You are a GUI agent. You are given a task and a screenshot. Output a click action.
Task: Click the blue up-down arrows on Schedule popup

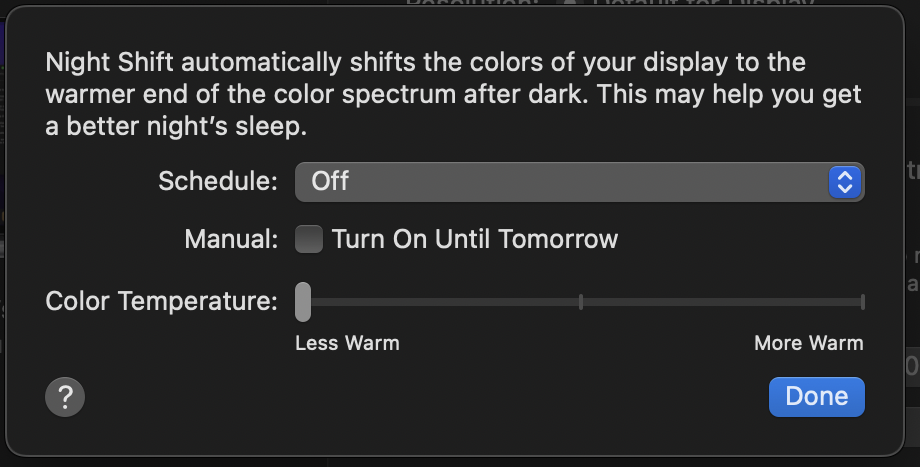[x=845, y=182]
